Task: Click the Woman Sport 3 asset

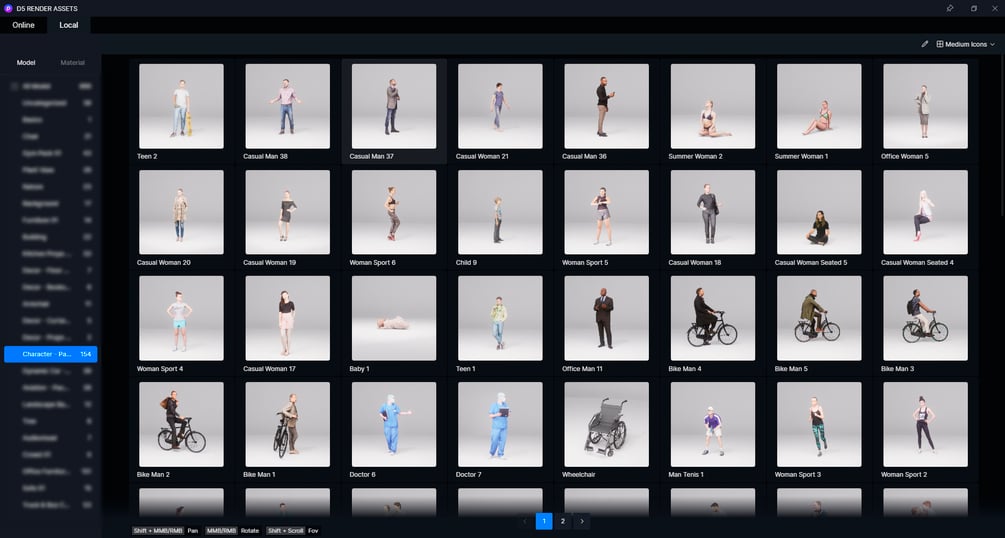Action: coord(819,425)
